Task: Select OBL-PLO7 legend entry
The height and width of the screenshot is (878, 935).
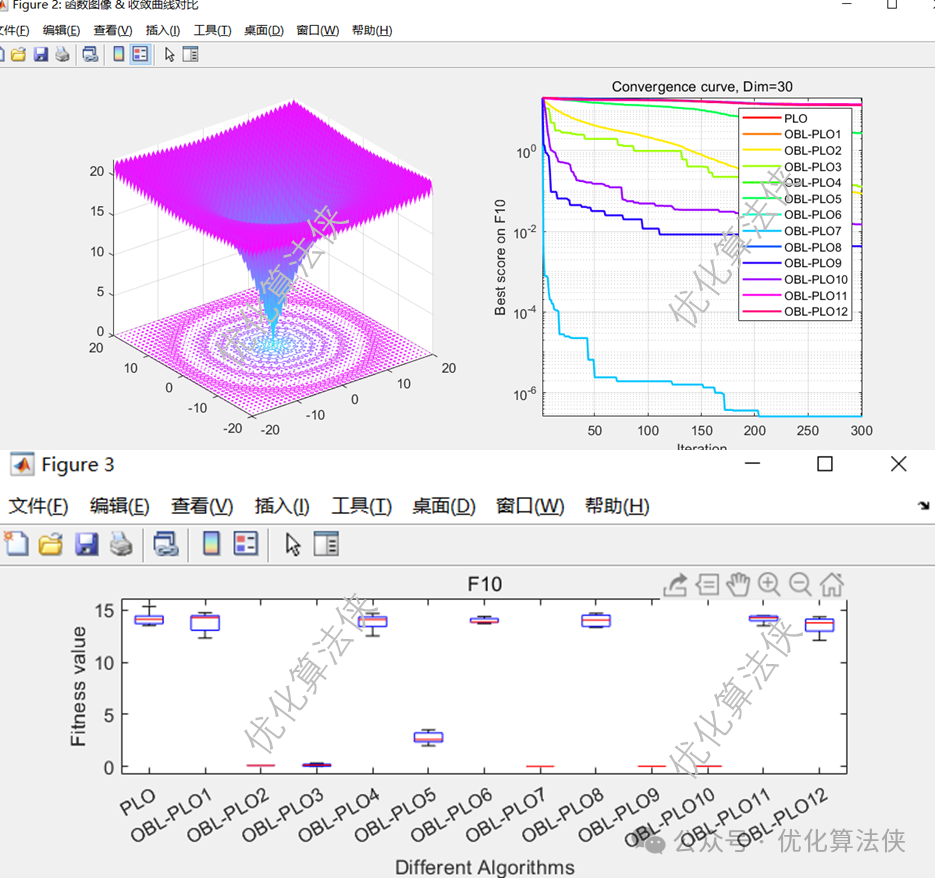Action: (x=792, y=231)
